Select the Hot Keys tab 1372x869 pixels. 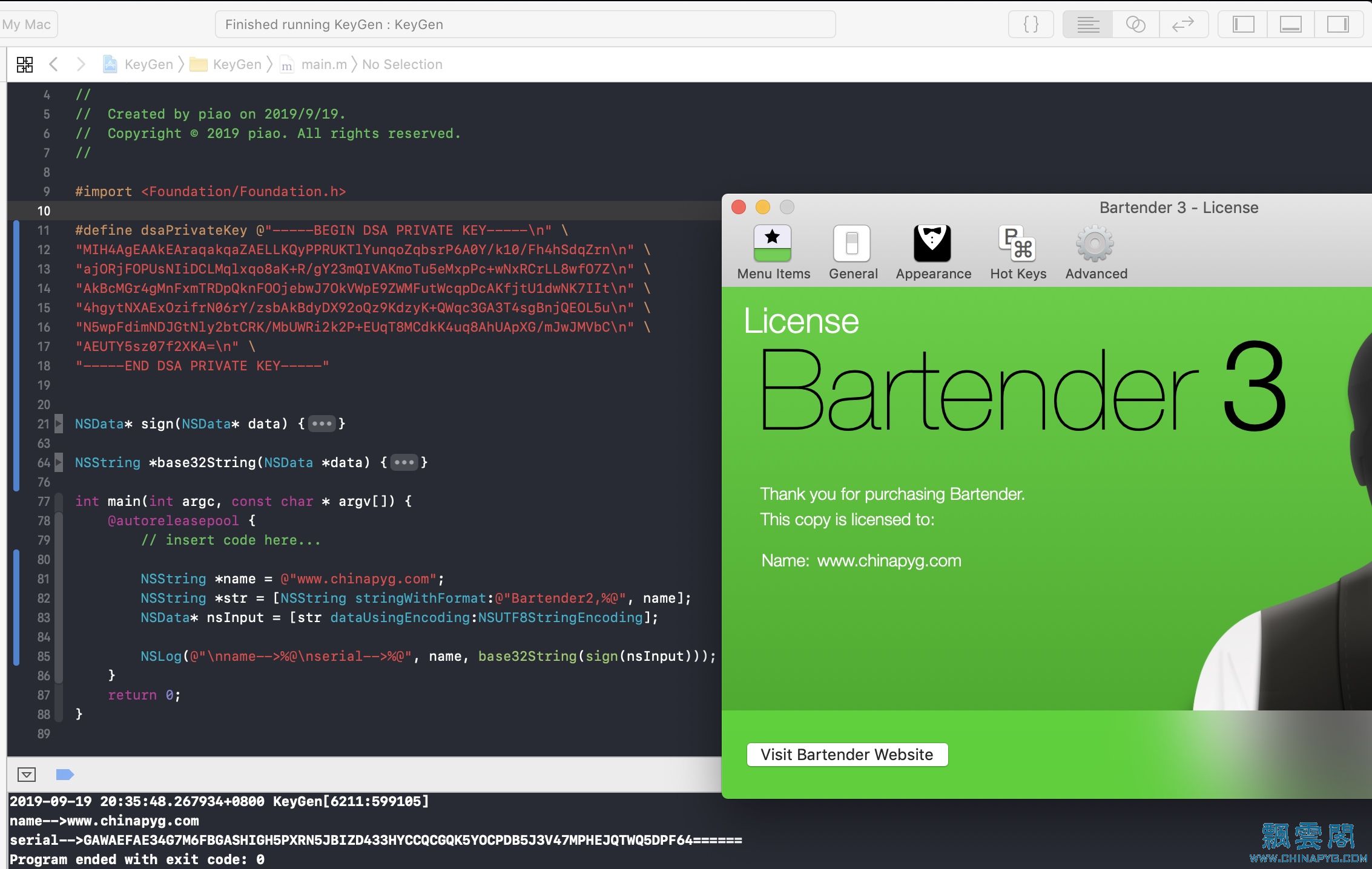1018,253
